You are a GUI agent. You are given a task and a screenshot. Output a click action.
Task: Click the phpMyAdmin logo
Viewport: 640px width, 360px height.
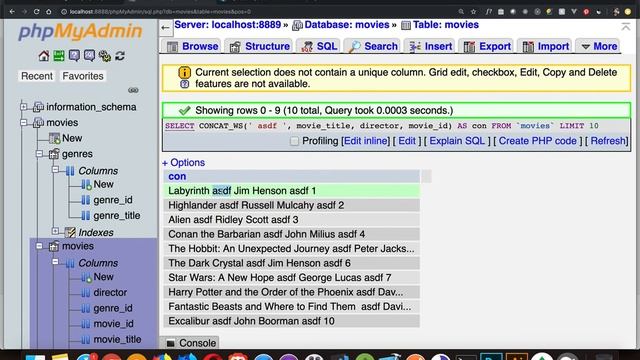(x=81, y=32)
